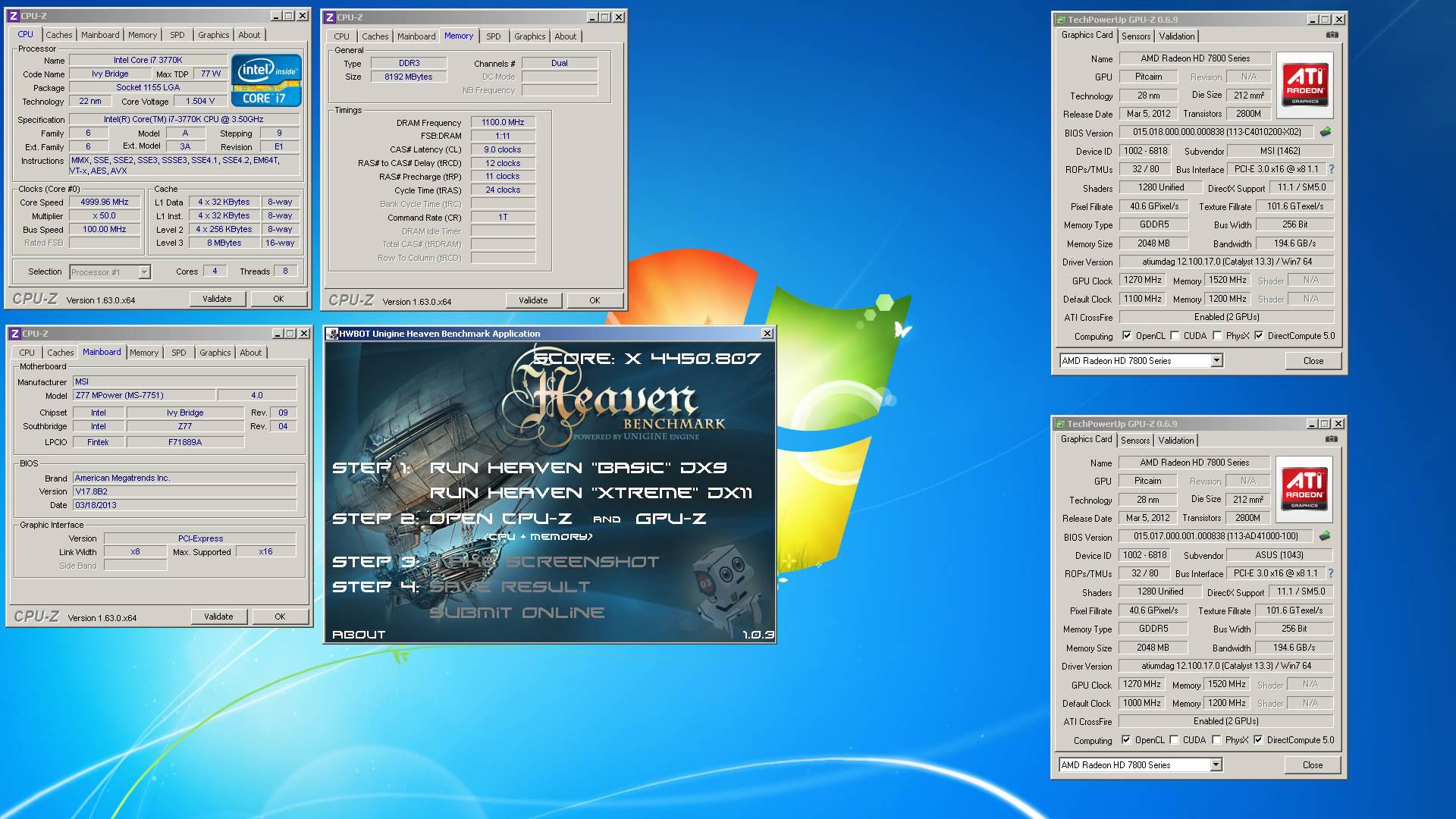Screen dimensions: 1456x819
Task: Click ATI Radeon logo in top GPU-Z window
Action: pyautogui.click(x=1305, y=85)
